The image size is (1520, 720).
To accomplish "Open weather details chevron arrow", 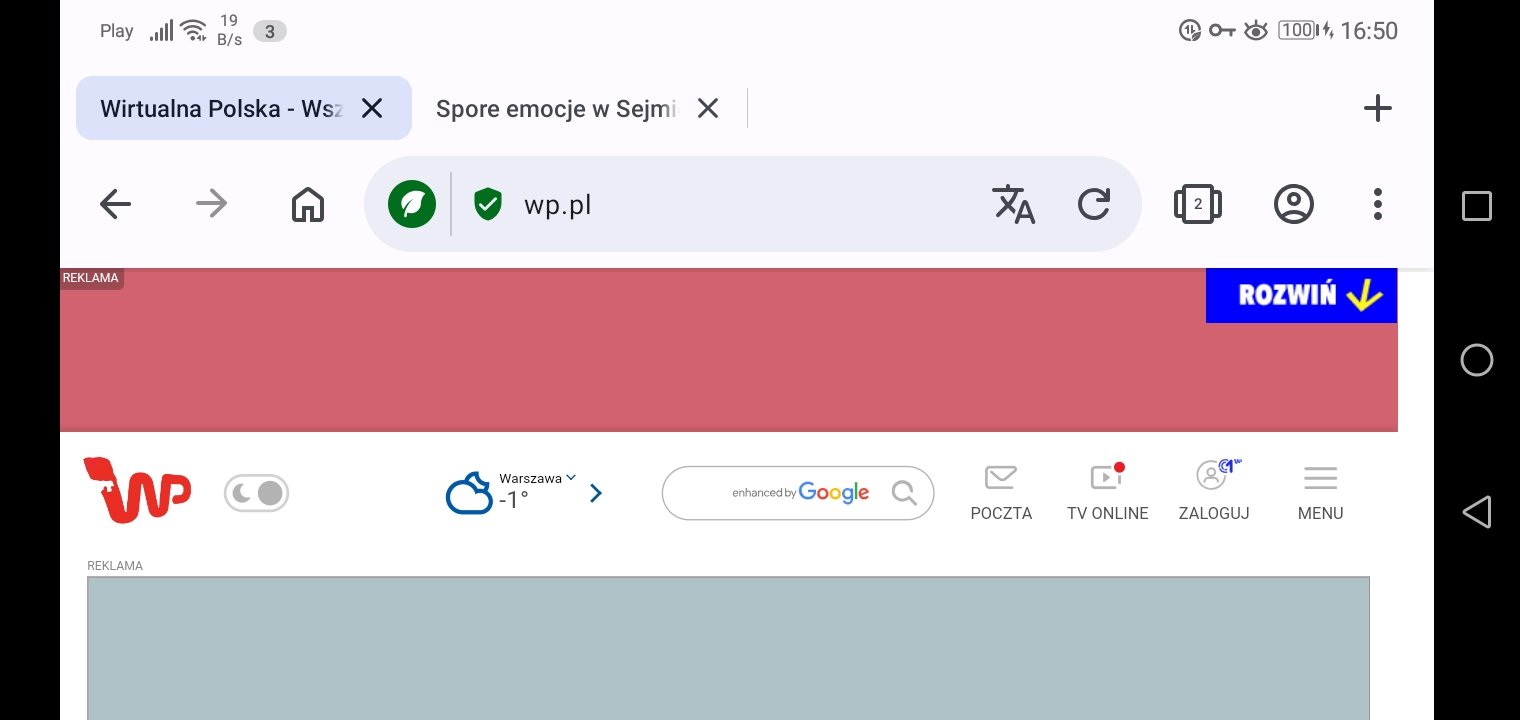I will (x=596, y=493).
